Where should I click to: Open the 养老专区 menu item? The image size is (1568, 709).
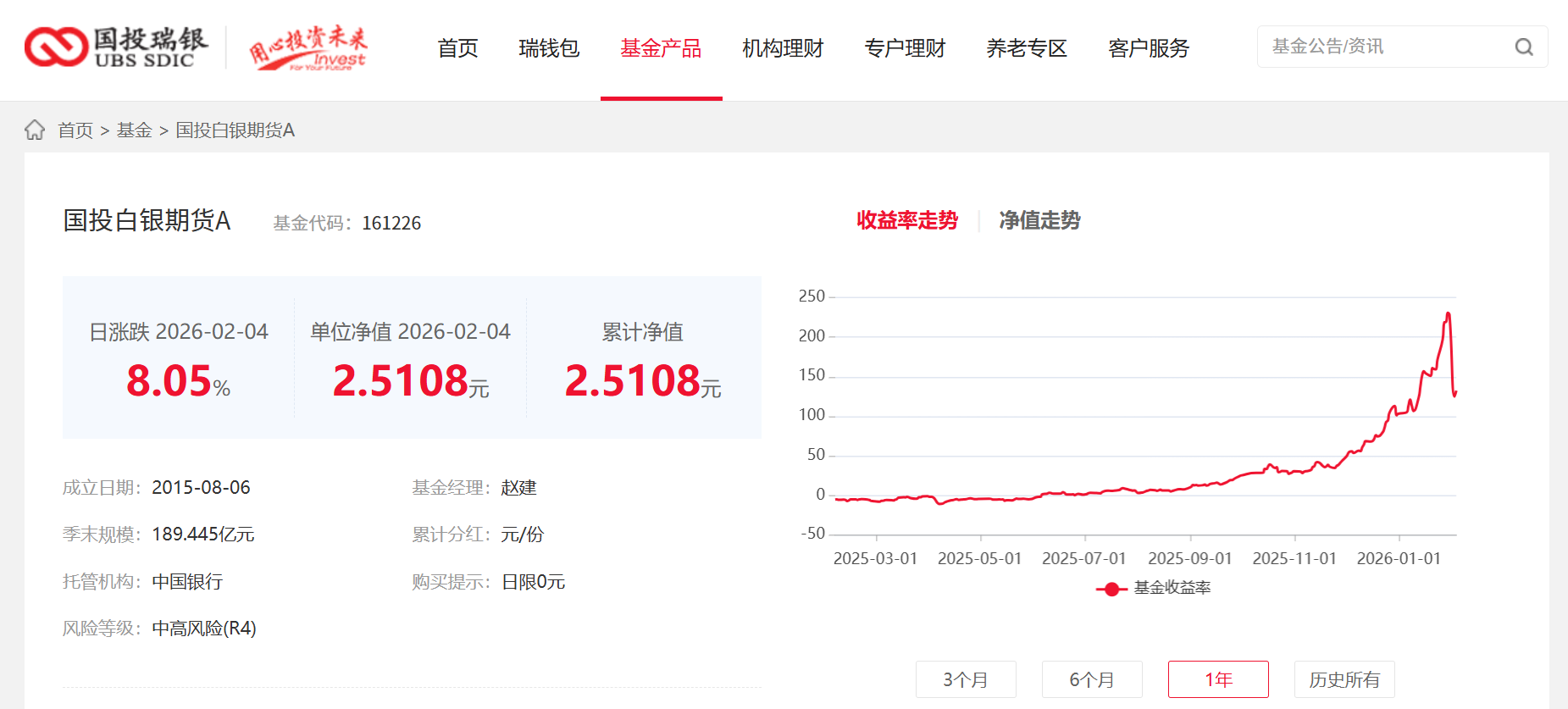pyautogui.click(x=1027, y=48)
